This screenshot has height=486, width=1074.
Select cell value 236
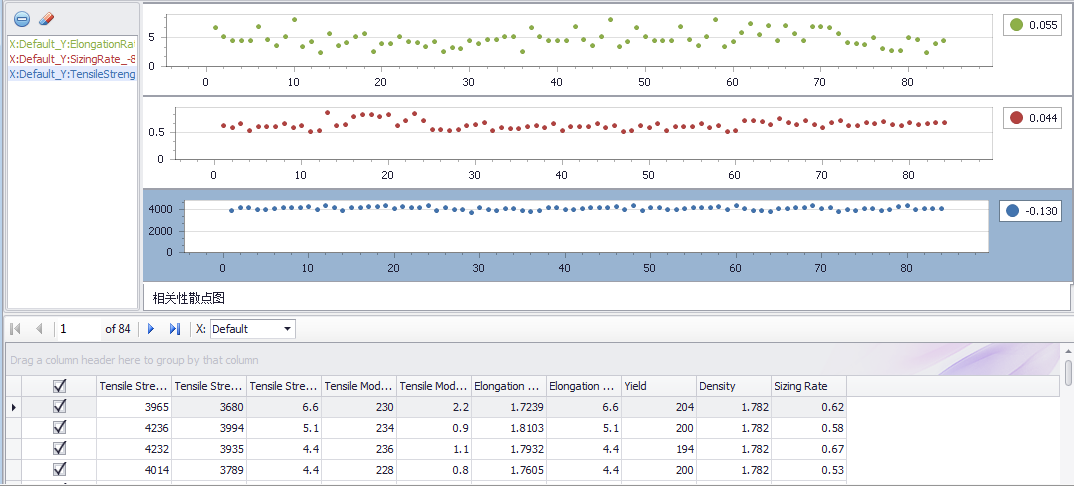coord(359,449)
